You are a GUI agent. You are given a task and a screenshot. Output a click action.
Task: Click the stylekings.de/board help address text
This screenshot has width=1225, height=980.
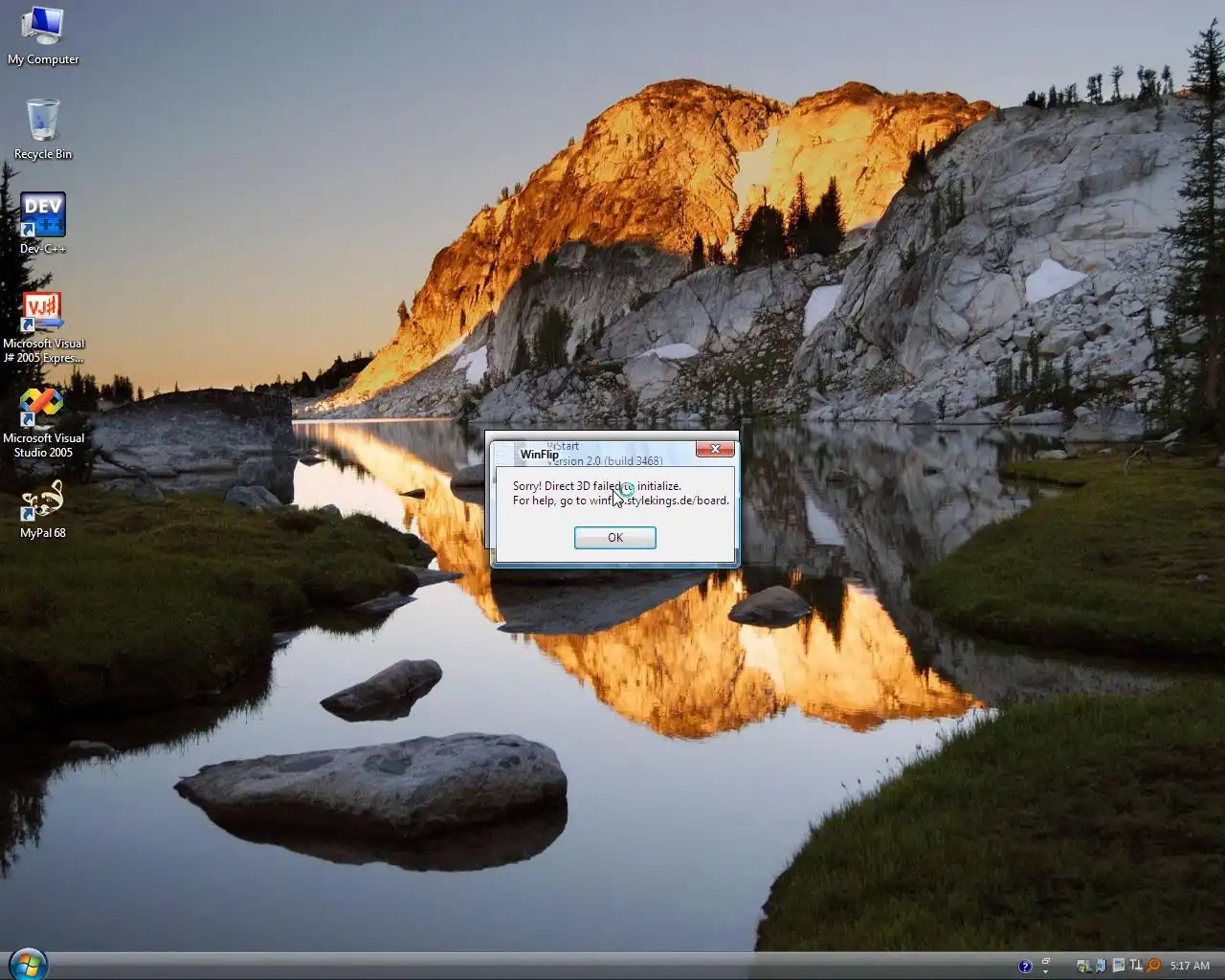[678, 501]
